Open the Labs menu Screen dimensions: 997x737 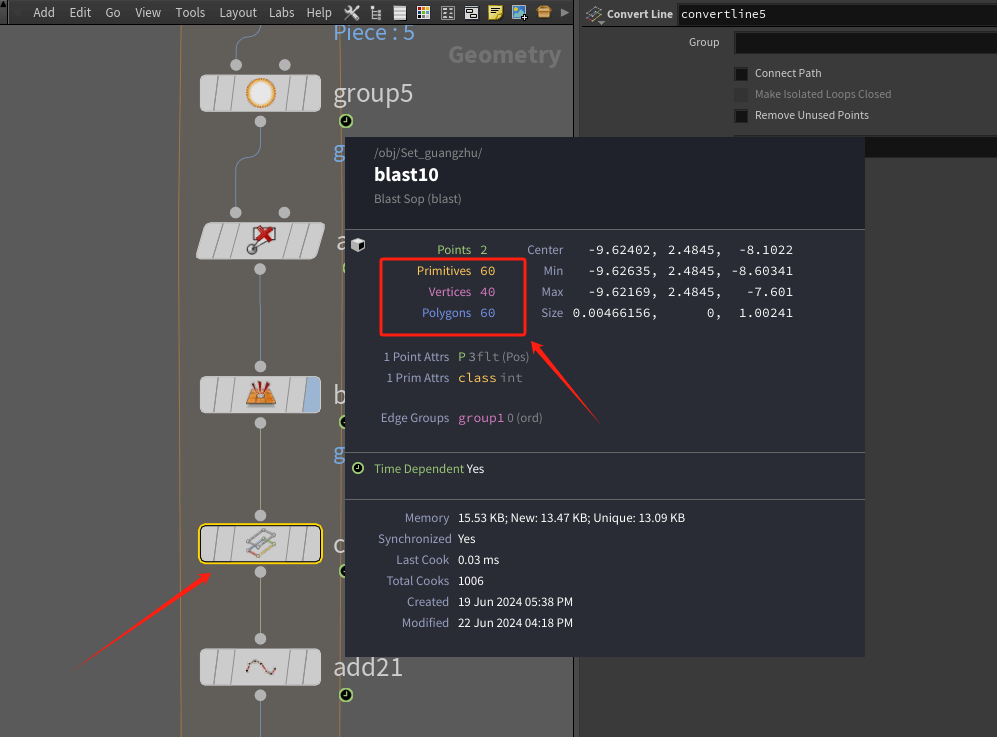[282, 13]
